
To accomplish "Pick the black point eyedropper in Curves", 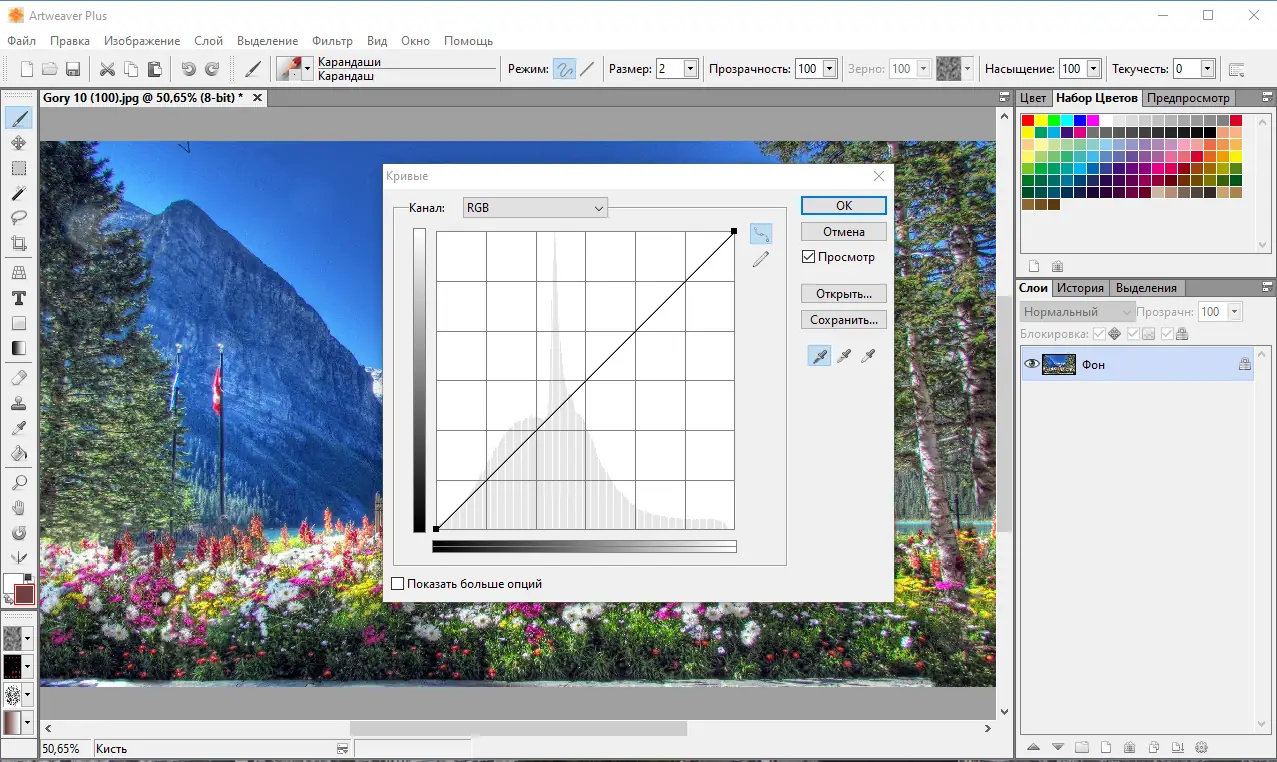I will click(820, 356).
